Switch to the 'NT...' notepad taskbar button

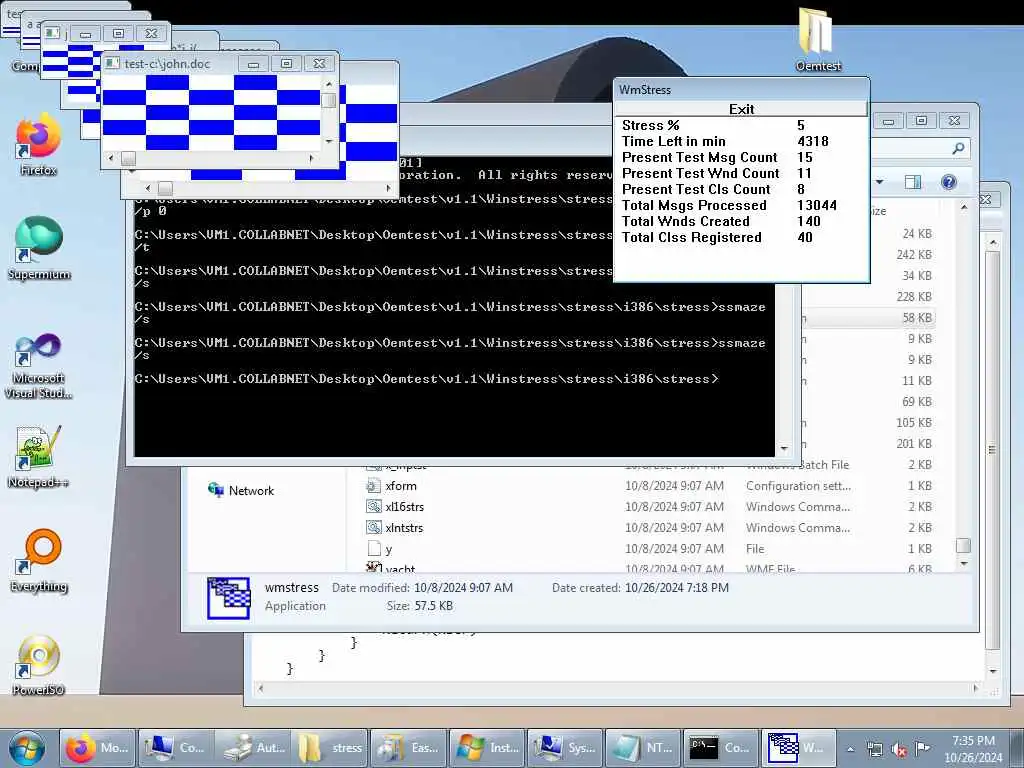click(x=641, y=748)
